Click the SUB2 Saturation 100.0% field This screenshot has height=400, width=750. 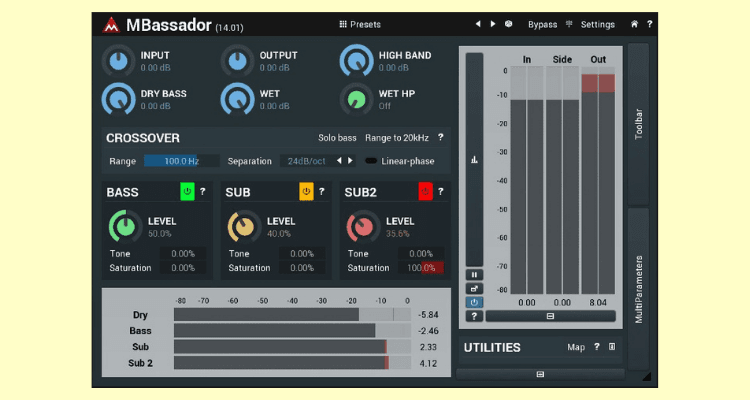click(421, 268)
